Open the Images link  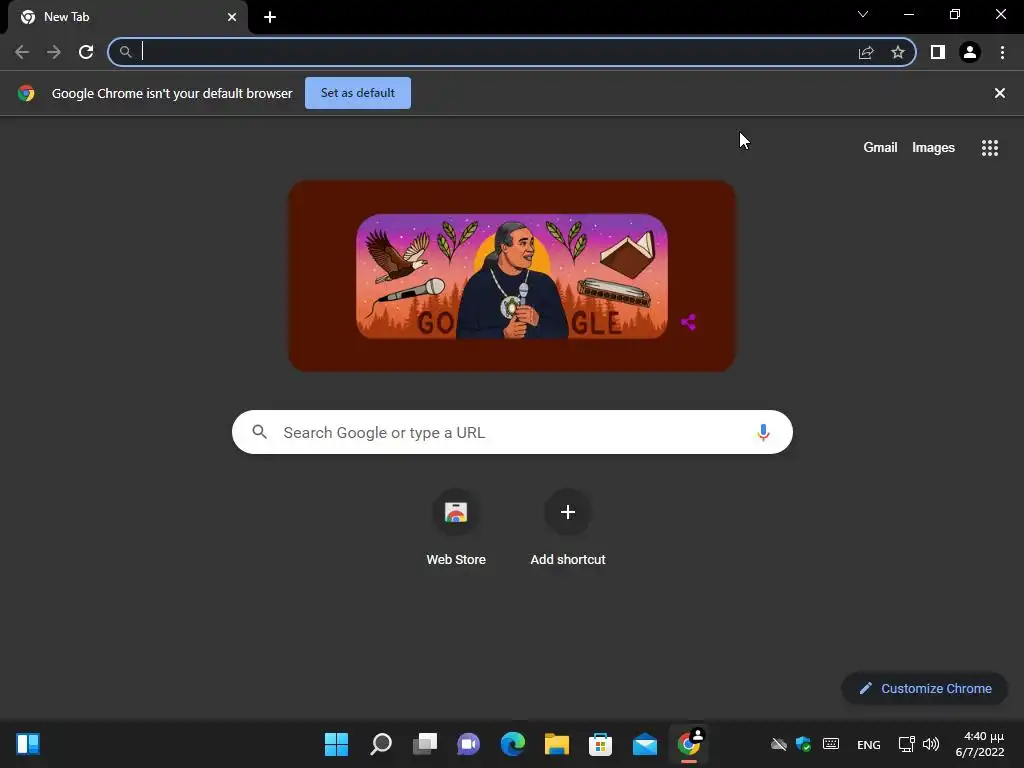[x=933, y=148]
